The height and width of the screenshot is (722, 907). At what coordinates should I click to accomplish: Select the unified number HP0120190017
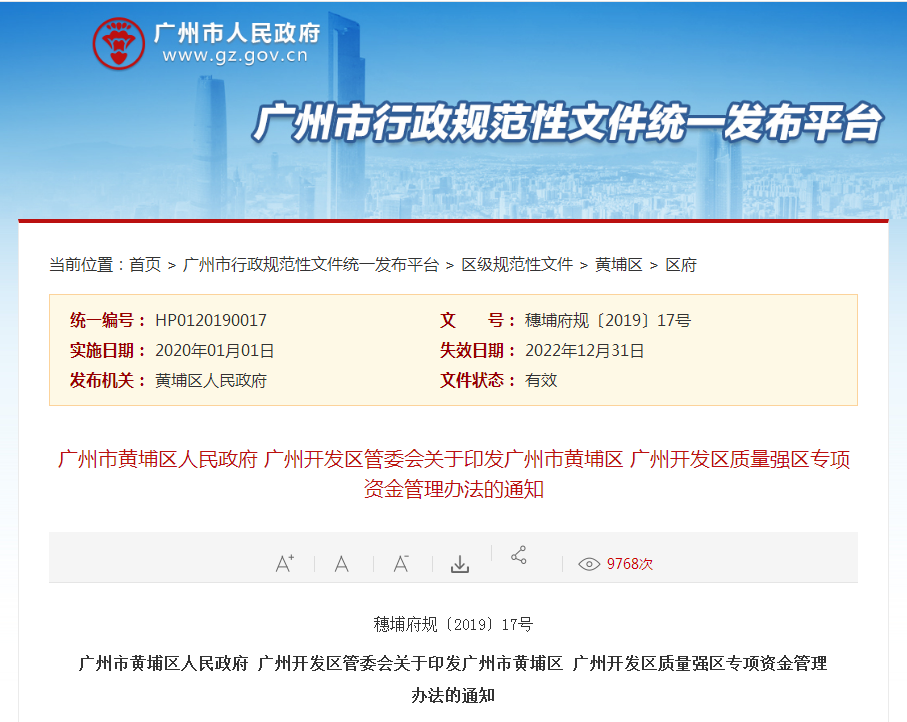pyautogui.click(x=211, y=321)
